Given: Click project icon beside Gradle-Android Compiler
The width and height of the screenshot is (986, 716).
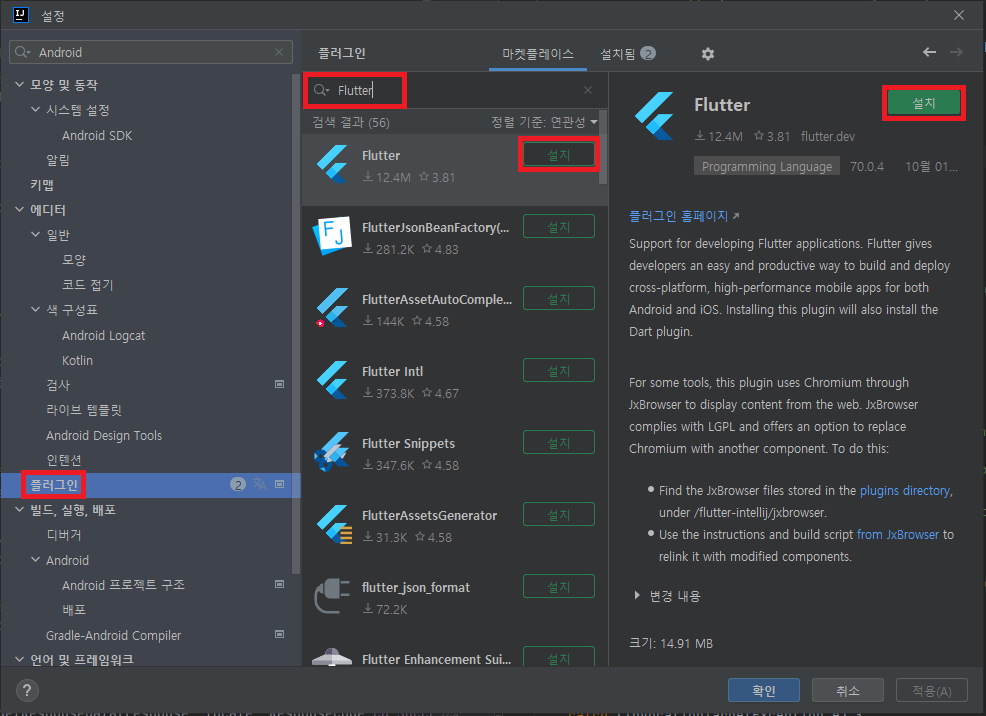Looking at the screenshot, I should [280, 634].
